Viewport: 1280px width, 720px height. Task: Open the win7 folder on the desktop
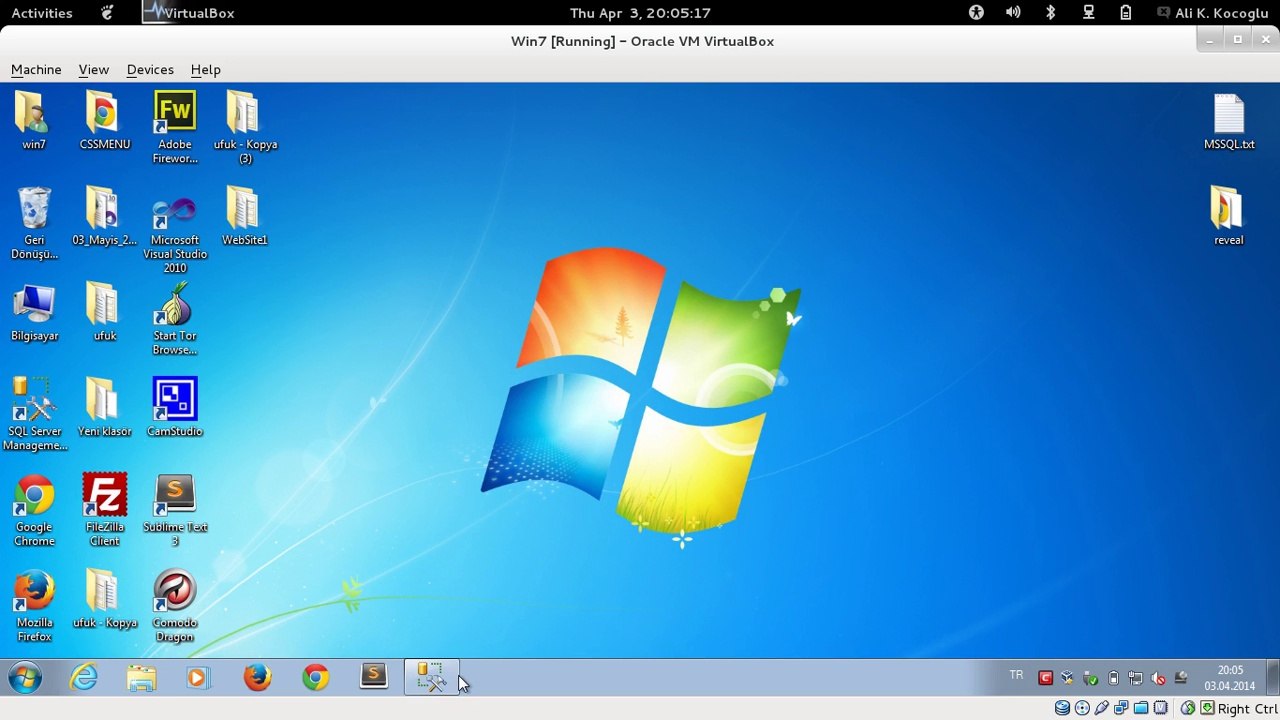click(x=33, y=120)
